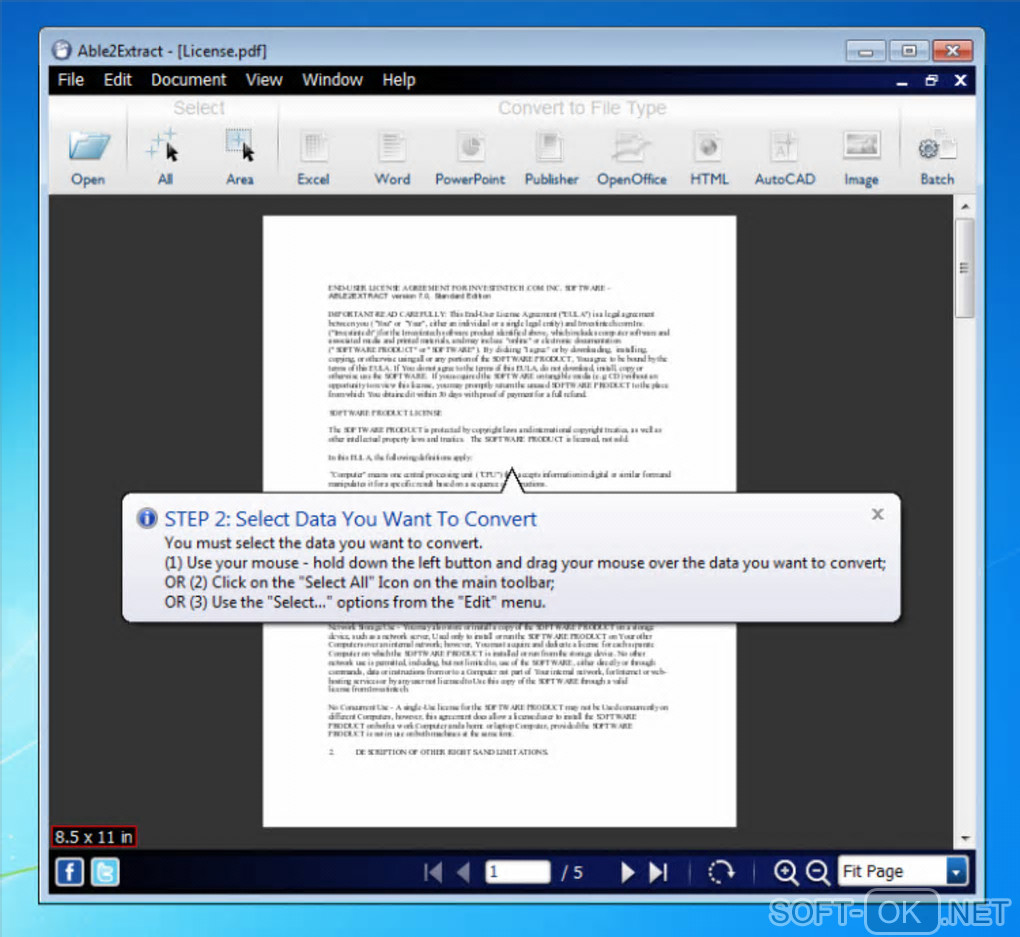Click the page number input field
The image size is (1020, 937).
click(x=518, y=872)
